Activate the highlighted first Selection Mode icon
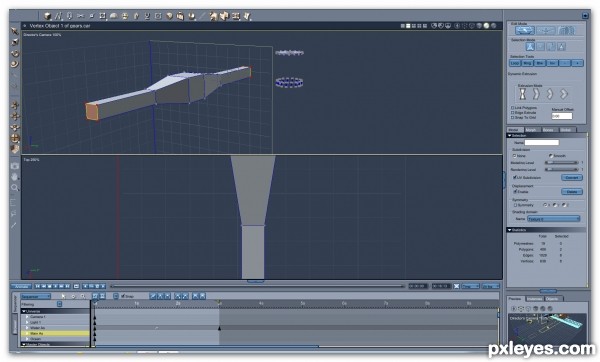Screen dimensions: 600x362 530,47
